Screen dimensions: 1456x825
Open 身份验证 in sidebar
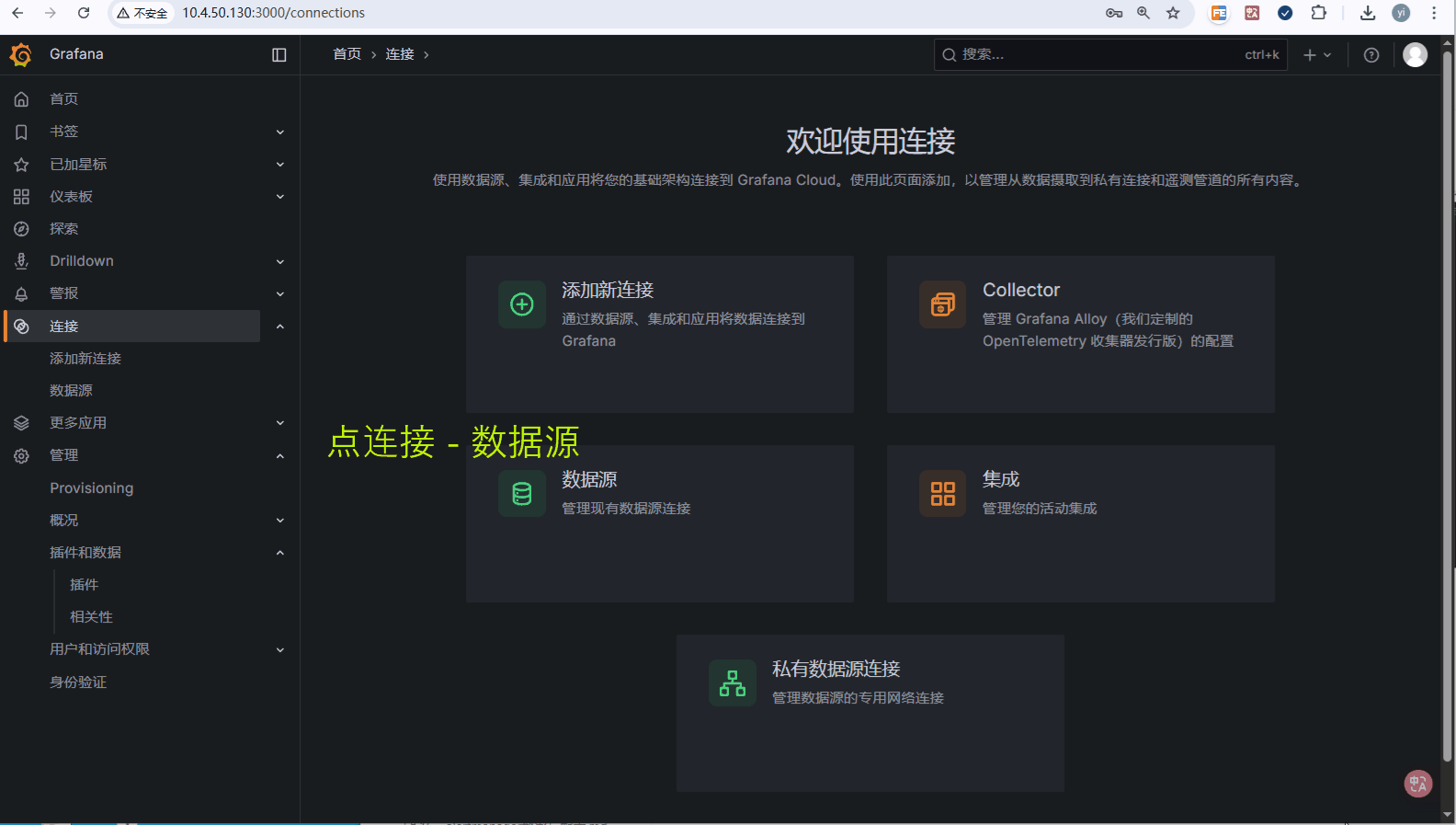point(78,682)
